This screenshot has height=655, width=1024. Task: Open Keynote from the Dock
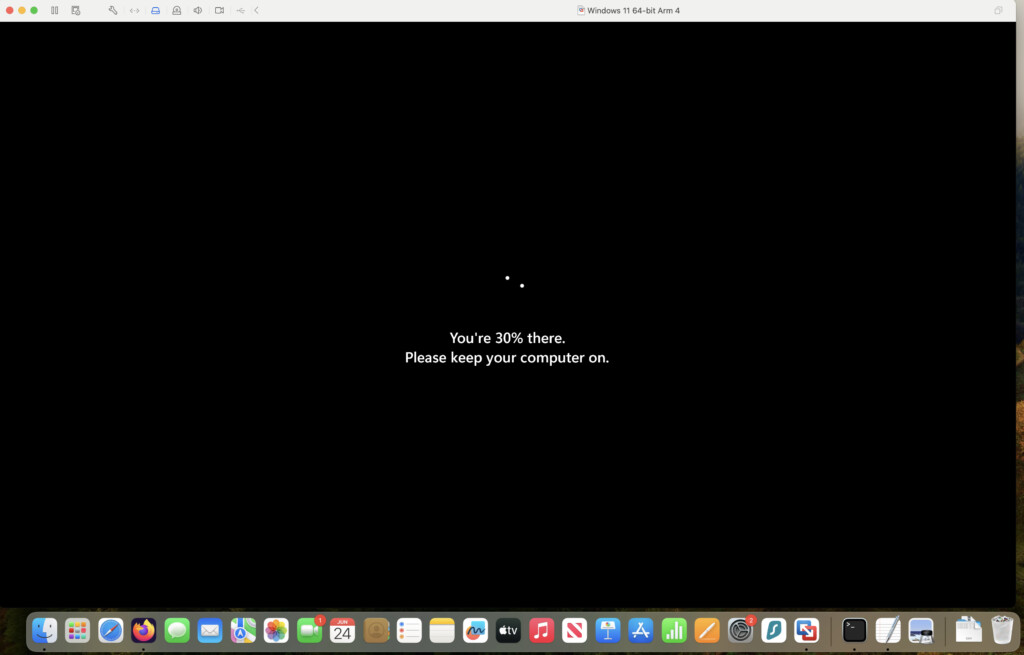607,630
